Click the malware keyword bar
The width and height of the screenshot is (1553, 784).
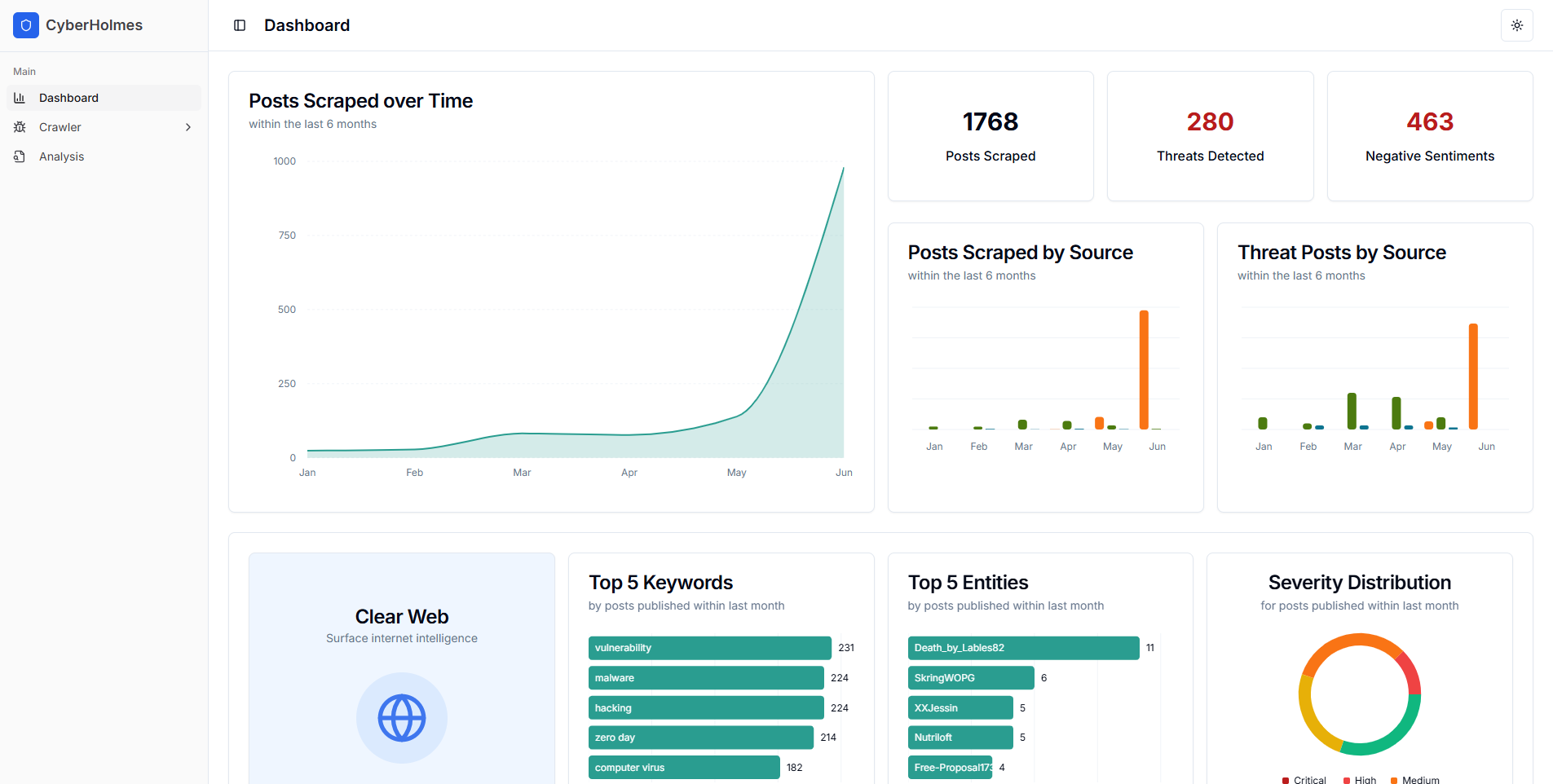pos(706,678)
